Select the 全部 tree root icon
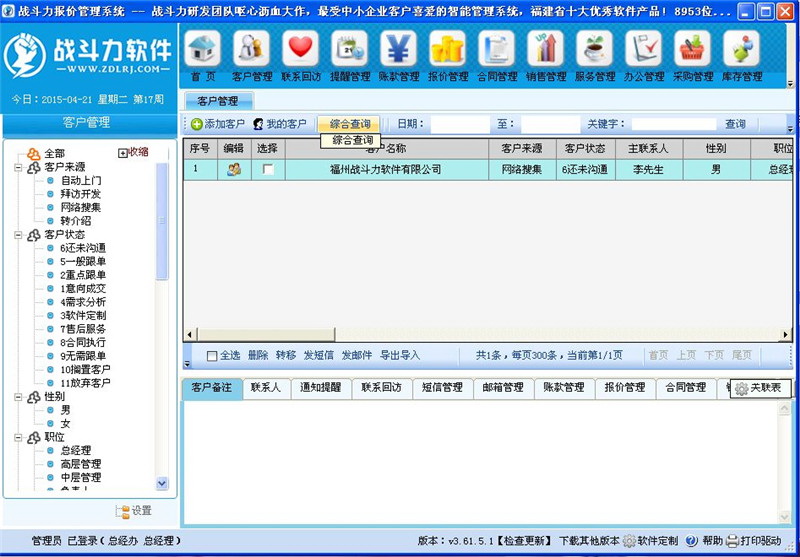The width and height of the screenshot is (800, 557). point(34,154)
